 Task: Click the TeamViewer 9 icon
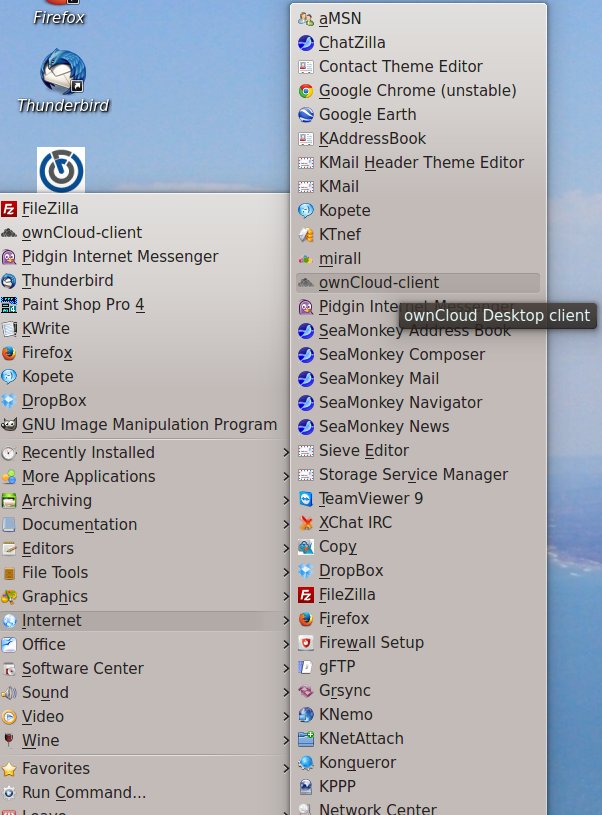pyautogui.click(x=306, y=499)
